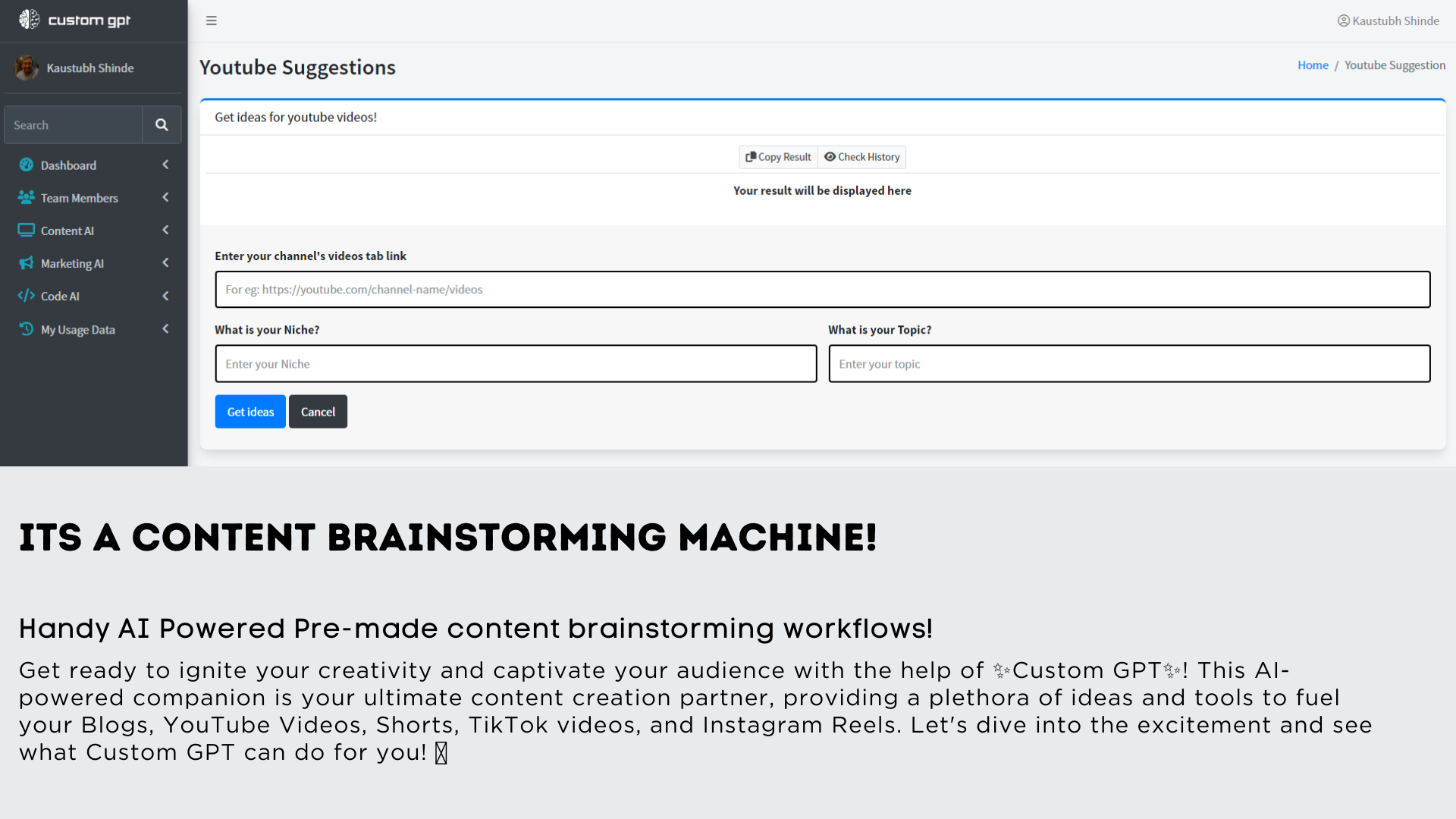The image size is (1456, 819).
Task: Focus the channel videos tab link field
Action: (822, 290)
